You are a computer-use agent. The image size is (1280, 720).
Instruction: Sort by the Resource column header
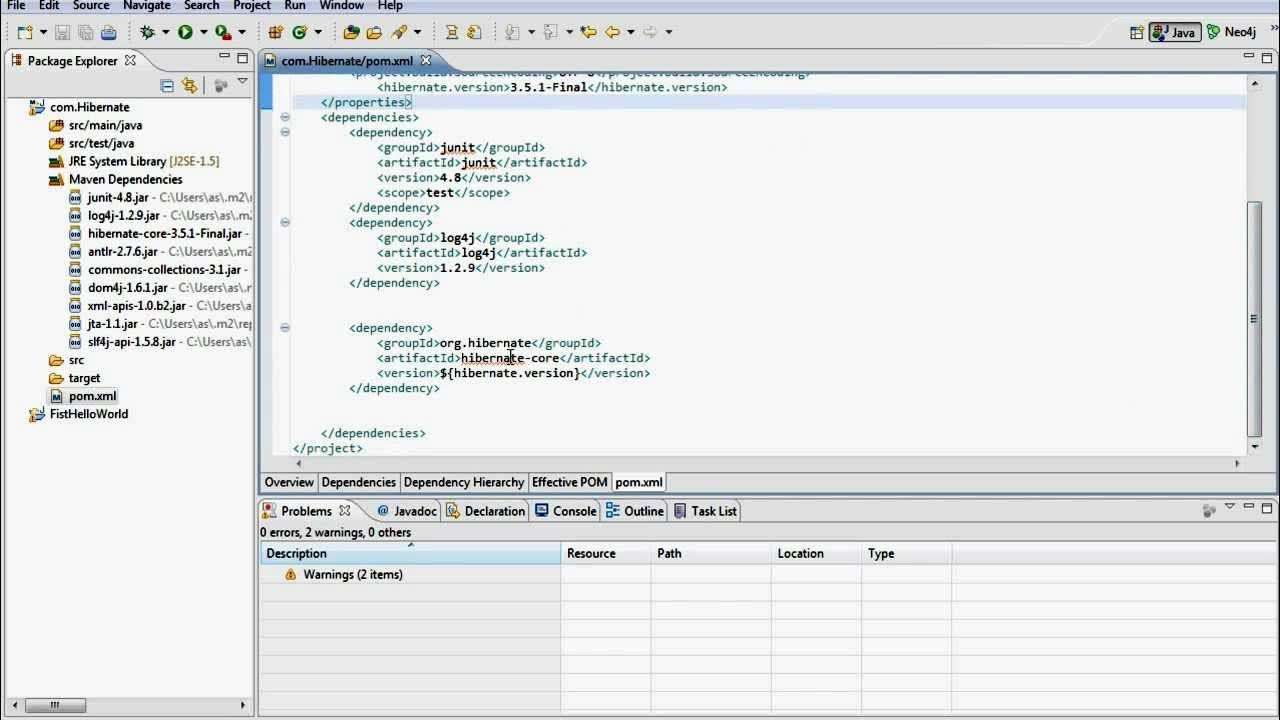pos(605,554)
